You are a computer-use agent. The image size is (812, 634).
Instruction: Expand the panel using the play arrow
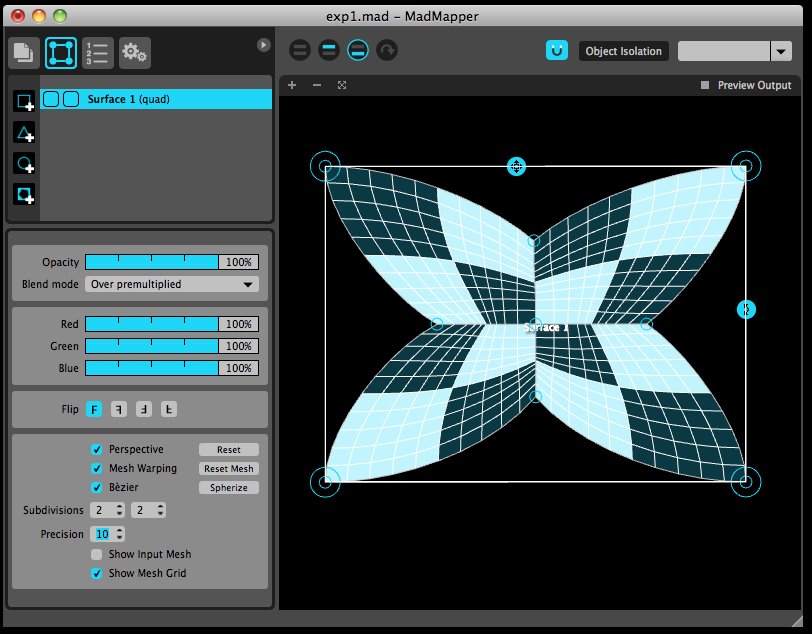(263, 45)
